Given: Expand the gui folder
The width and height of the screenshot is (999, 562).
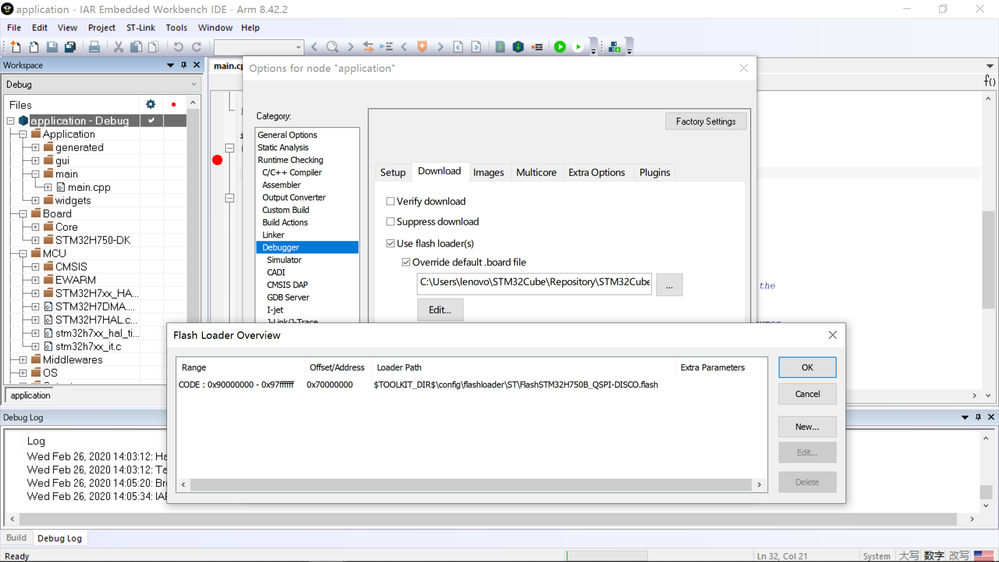Looking at the screenshot, I should tap(36, 161).
